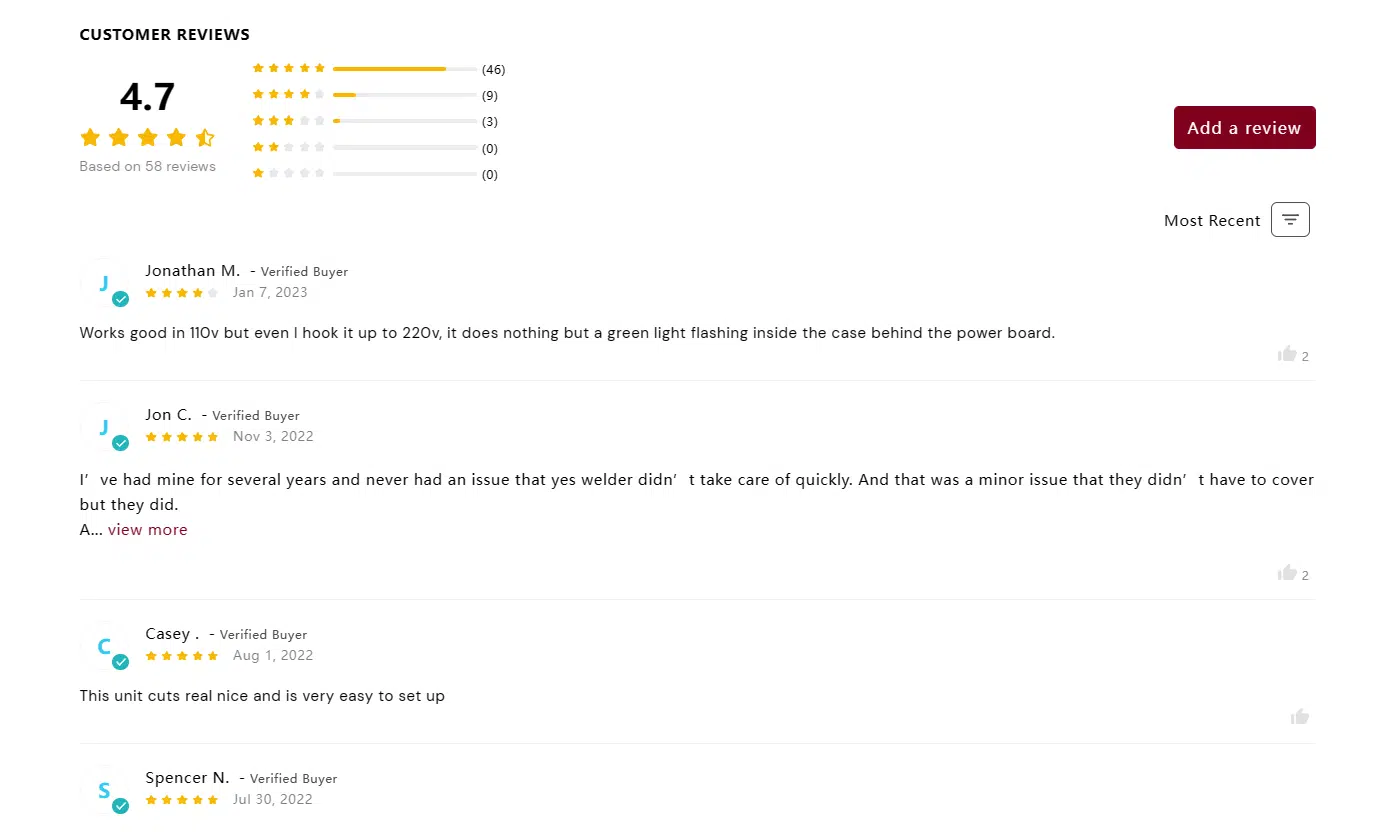Open the Most Recent sort filter icon

coord(1290,220)
